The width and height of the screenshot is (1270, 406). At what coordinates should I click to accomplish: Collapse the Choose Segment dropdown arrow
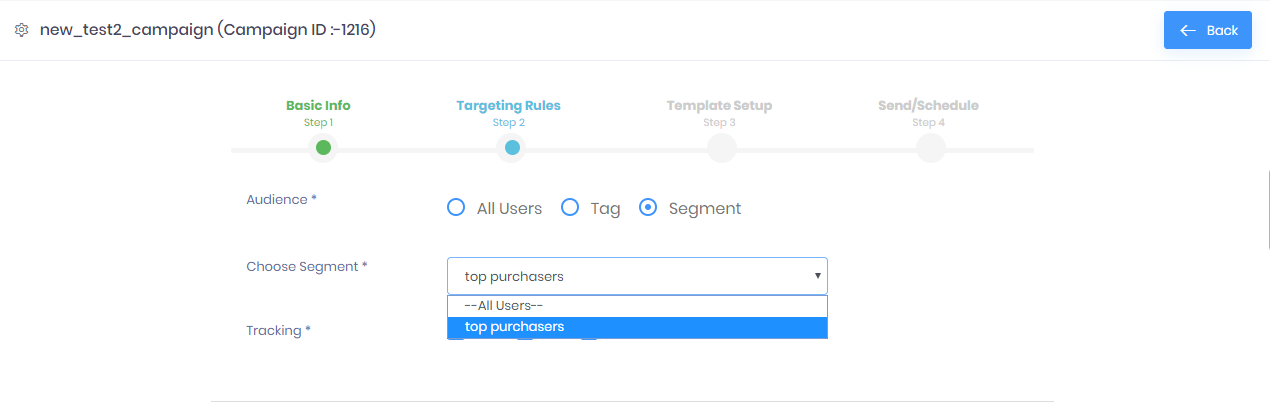pos(817,275)
